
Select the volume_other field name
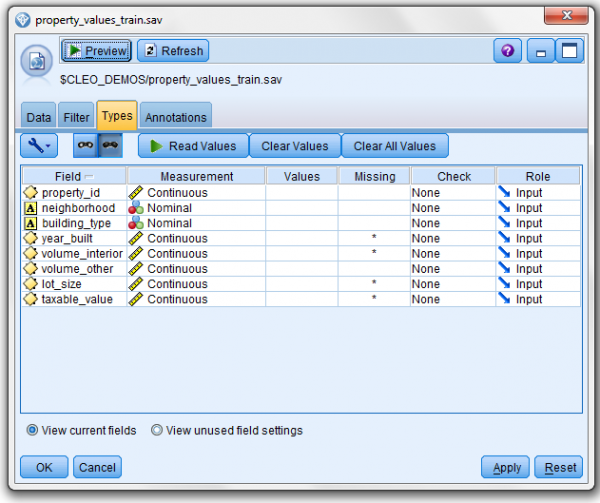click(77, 269)
